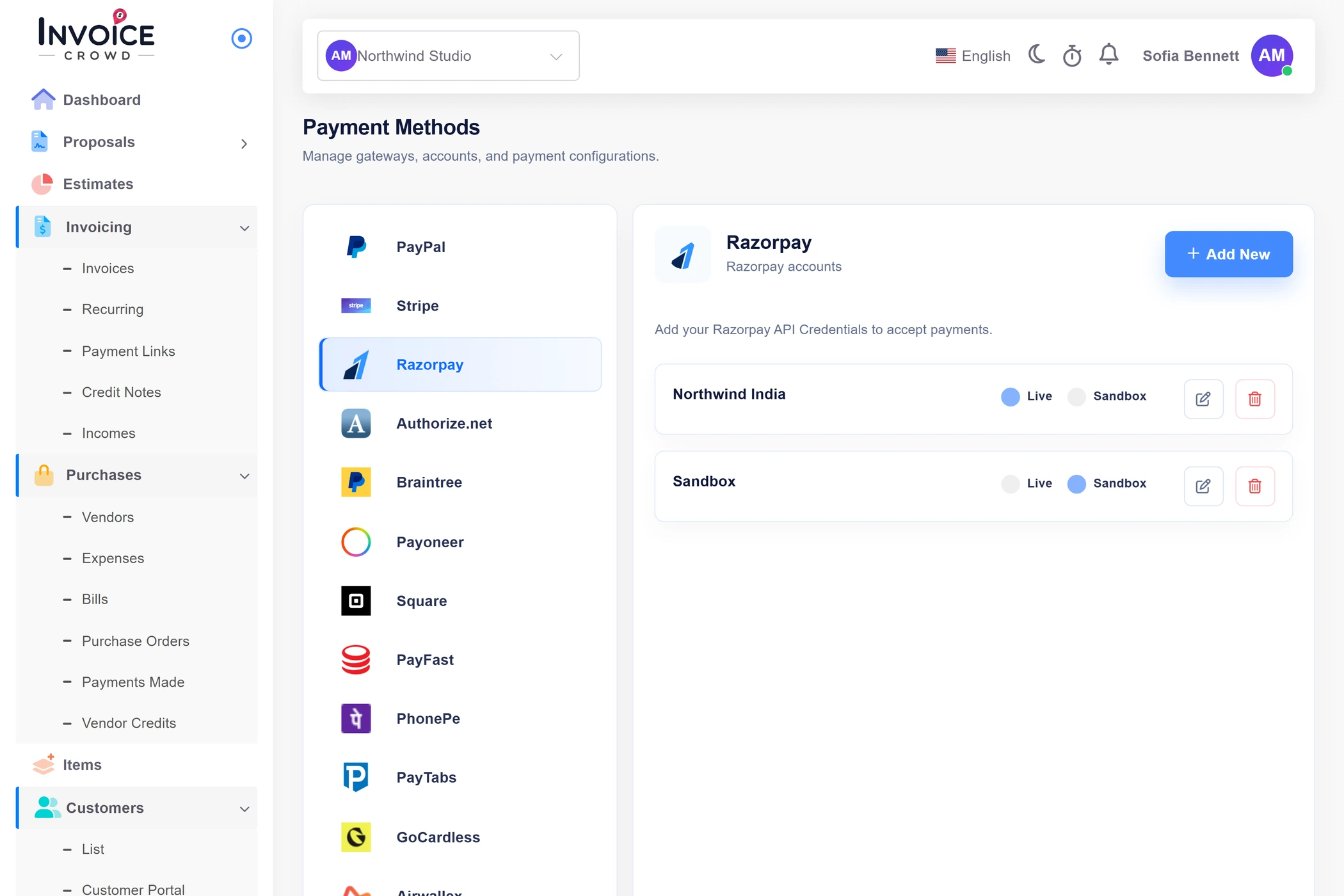Image resolution: width=1344 pixels, height=896 pixels.
Task: Open the timer stopwatch icon
Action: point(1072,56)
